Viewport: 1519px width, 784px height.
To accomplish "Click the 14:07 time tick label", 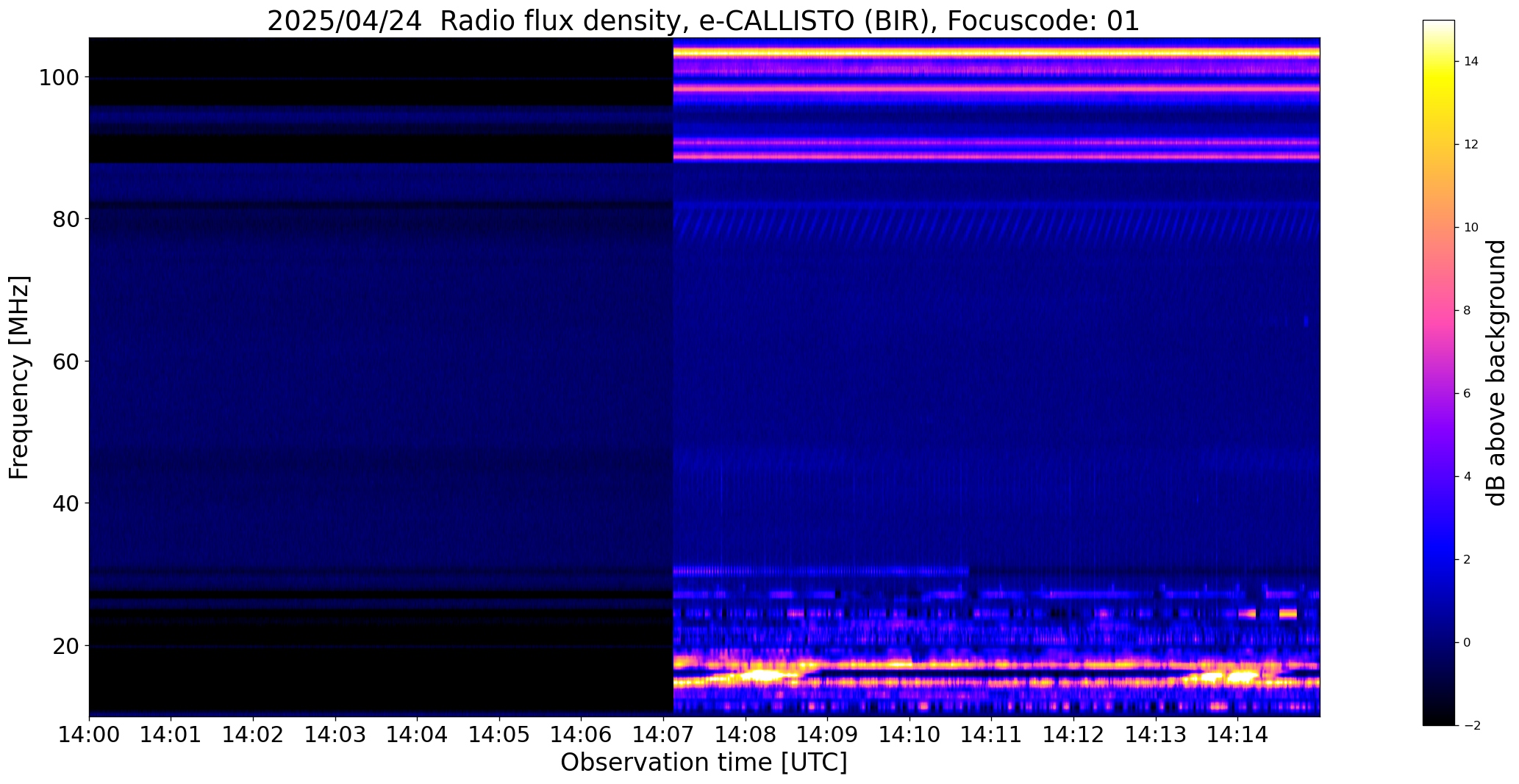I will [x=663, y=734].
